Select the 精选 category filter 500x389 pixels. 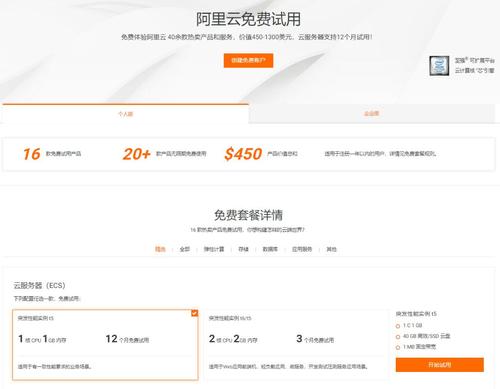click(160, 249)
